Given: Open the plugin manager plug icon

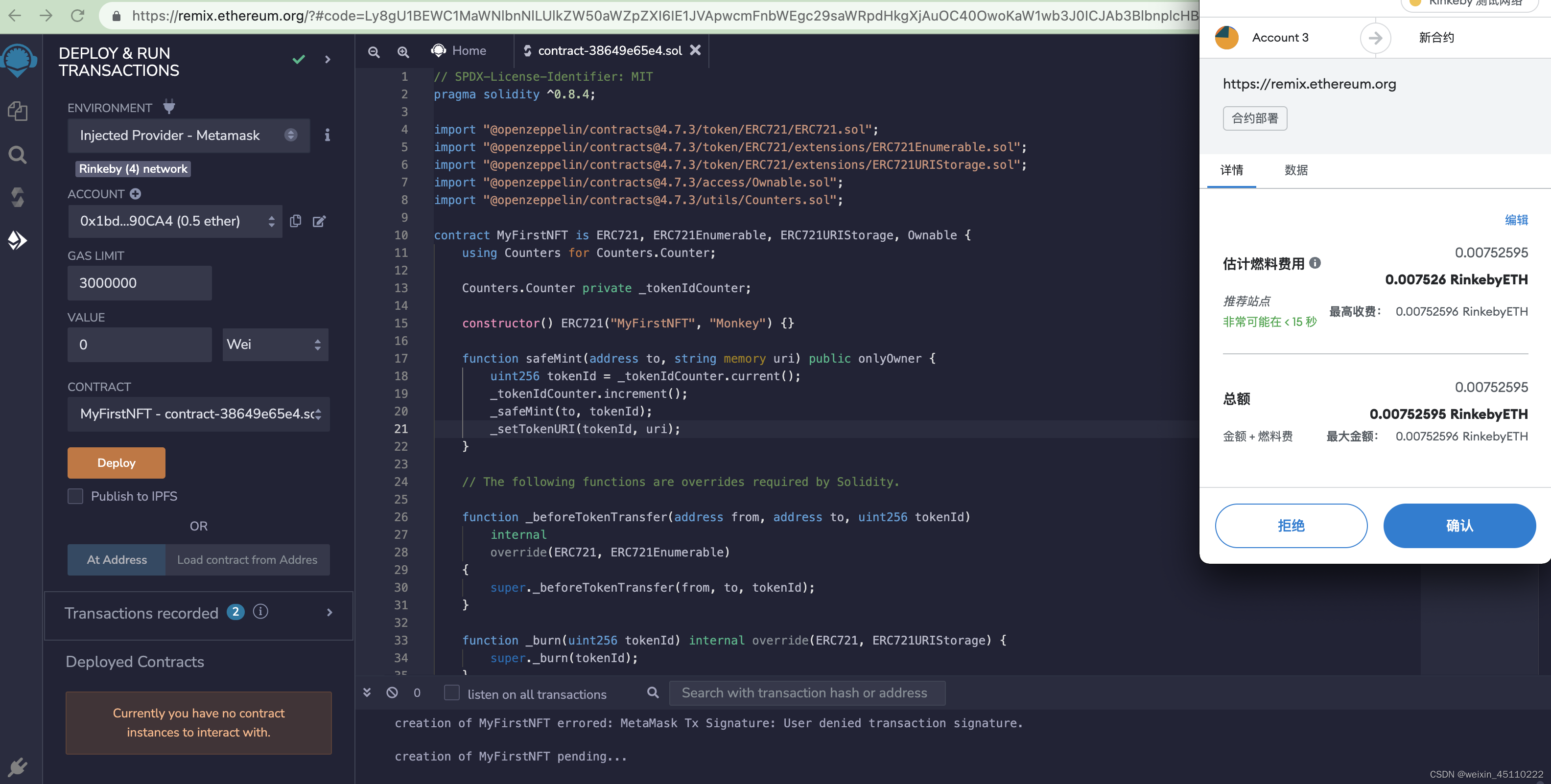Looking at the screenshot, I should coord(18,766).
